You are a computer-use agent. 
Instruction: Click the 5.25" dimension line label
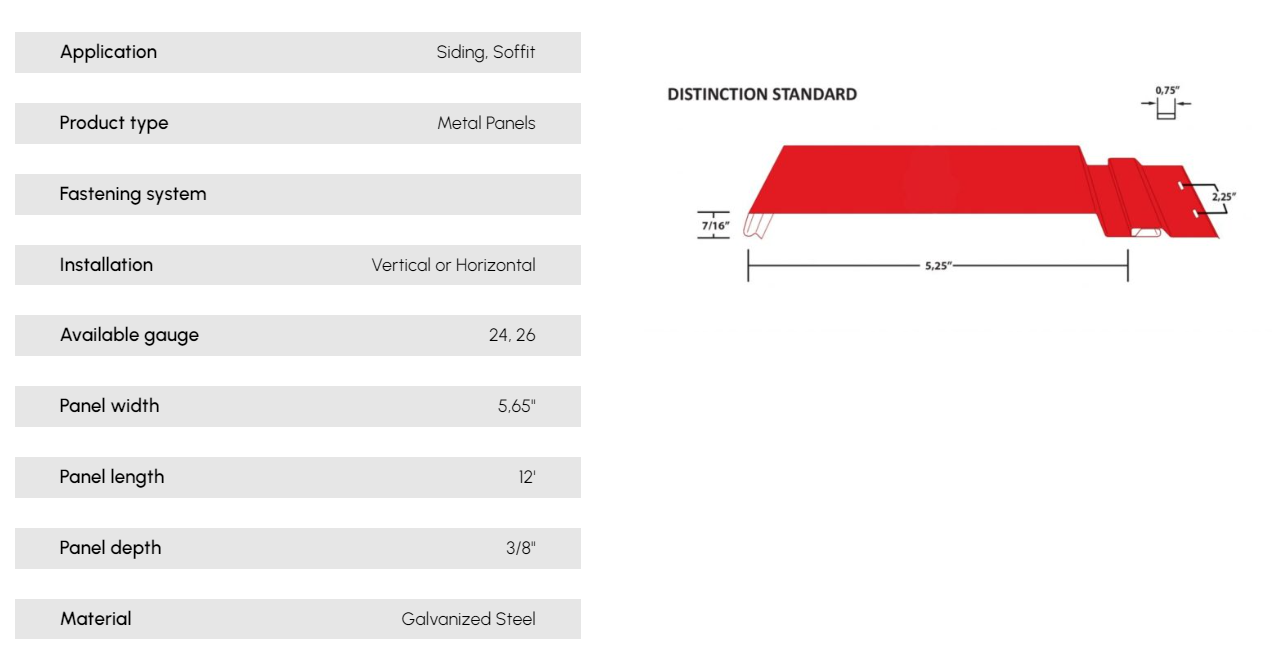coord(938,266)
